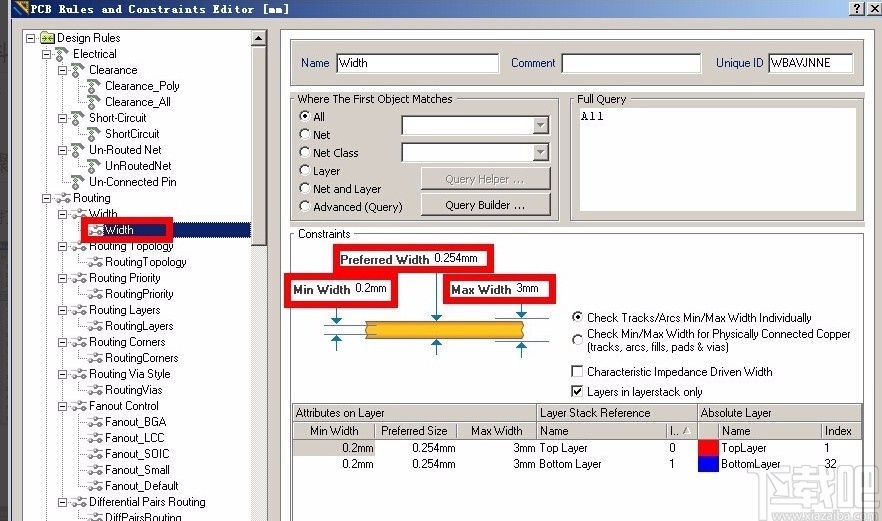Collapse the Routing Layers node
882x521 pixels.
pos(62,311)
